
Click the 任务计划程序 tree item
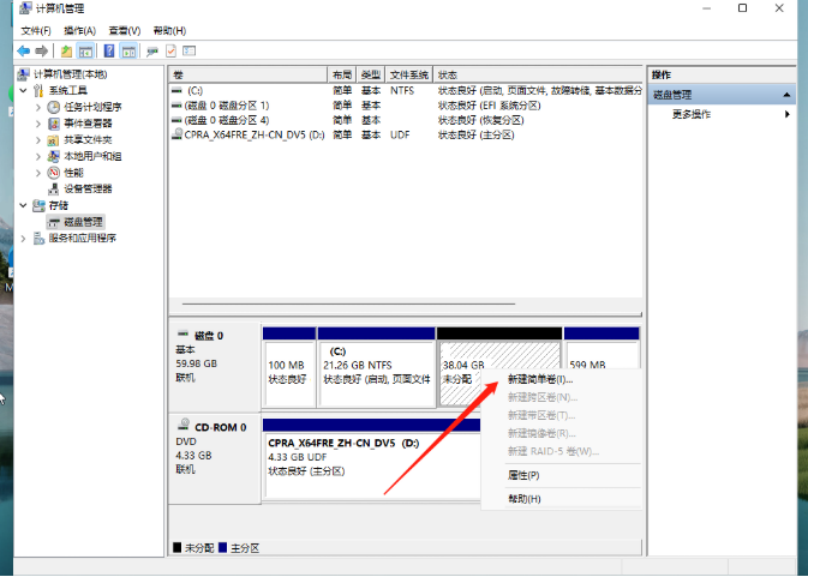click(92, 107)
